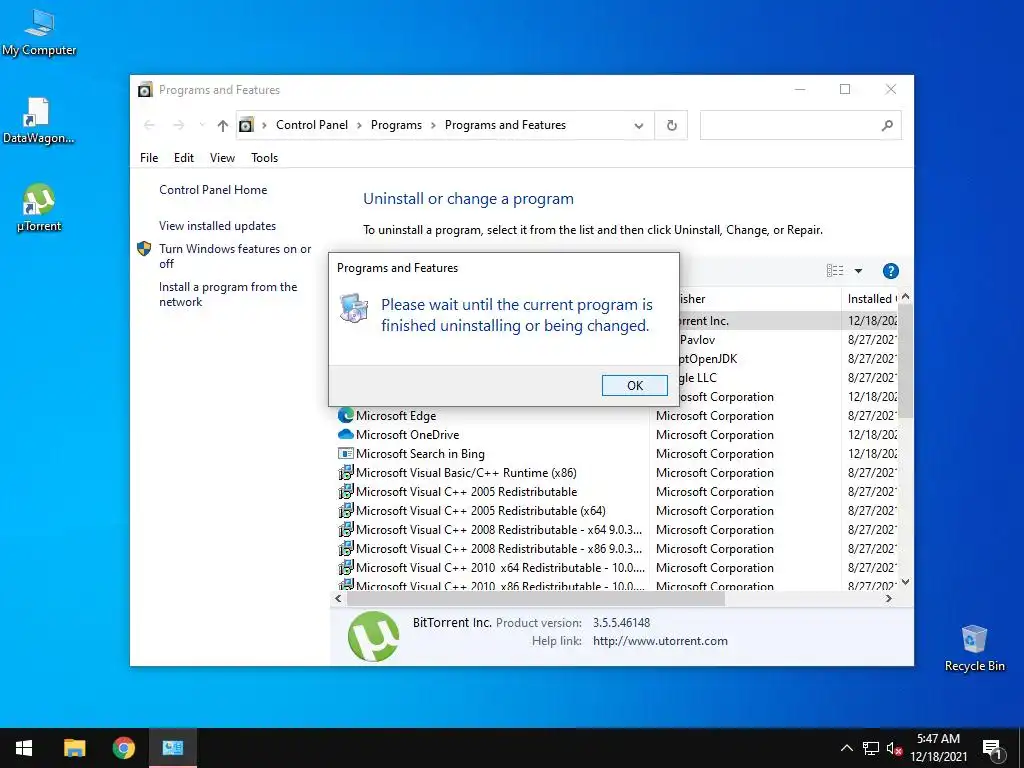1024x768 pixels.
Task: Go to Control Panel Home
Action: tap(213, 190)
